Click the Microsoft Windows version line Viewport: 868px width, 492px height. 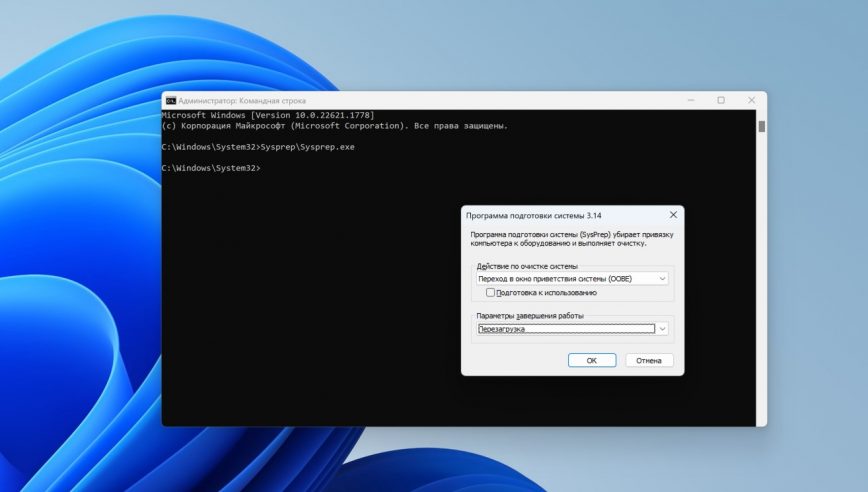pos(268,115)
